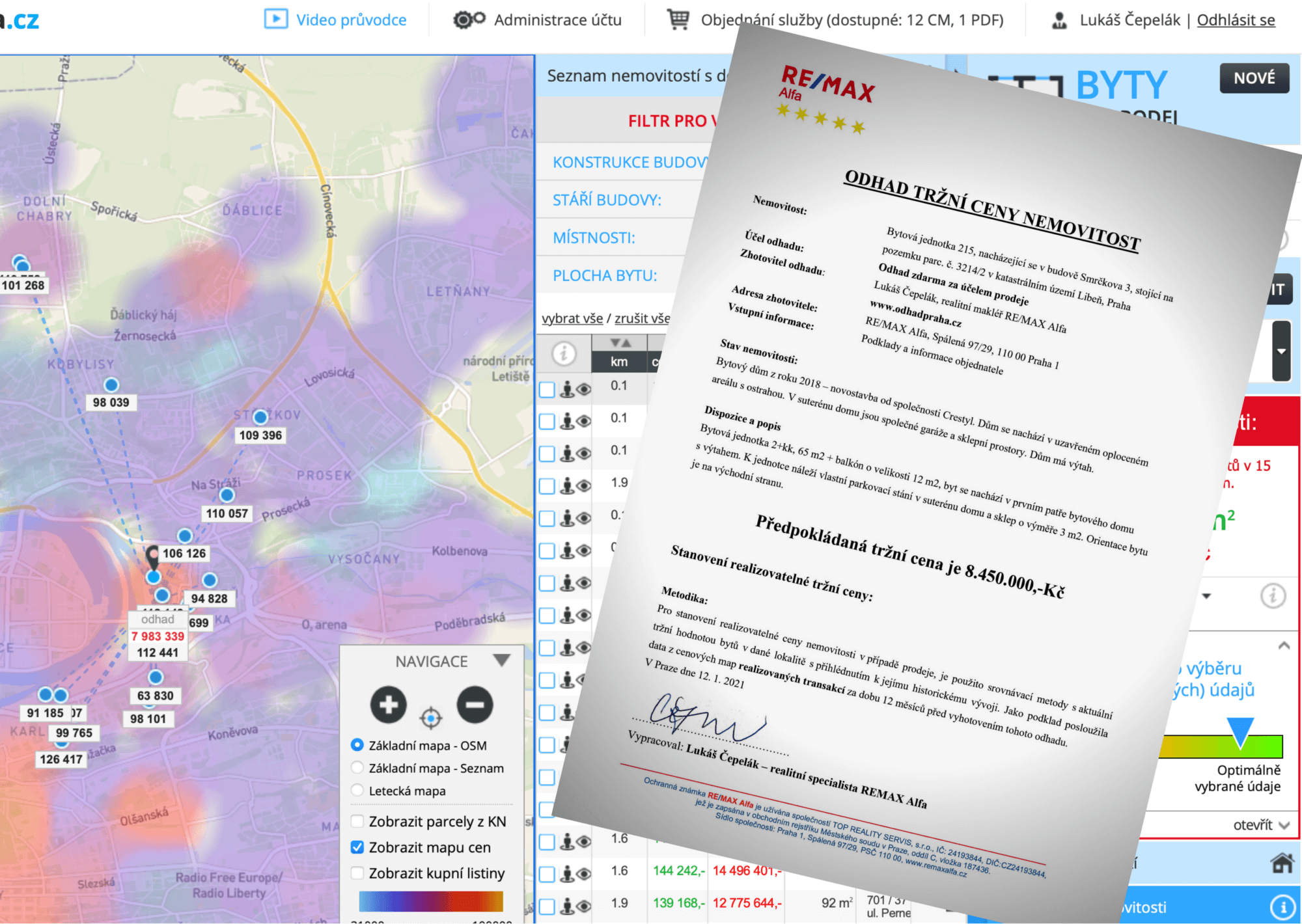The width and height of the screenshot is (1302, 924).
Task: Center the map with the crosshair icon
Action: point(431,718)
